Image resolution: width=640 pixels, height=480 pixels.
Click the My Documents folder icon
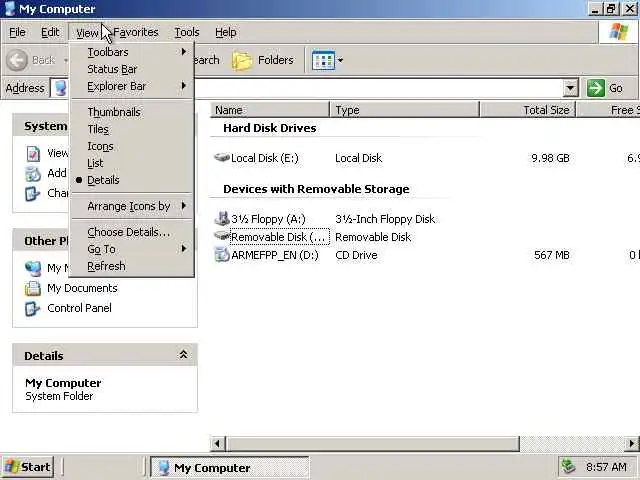tap(33, 288)
